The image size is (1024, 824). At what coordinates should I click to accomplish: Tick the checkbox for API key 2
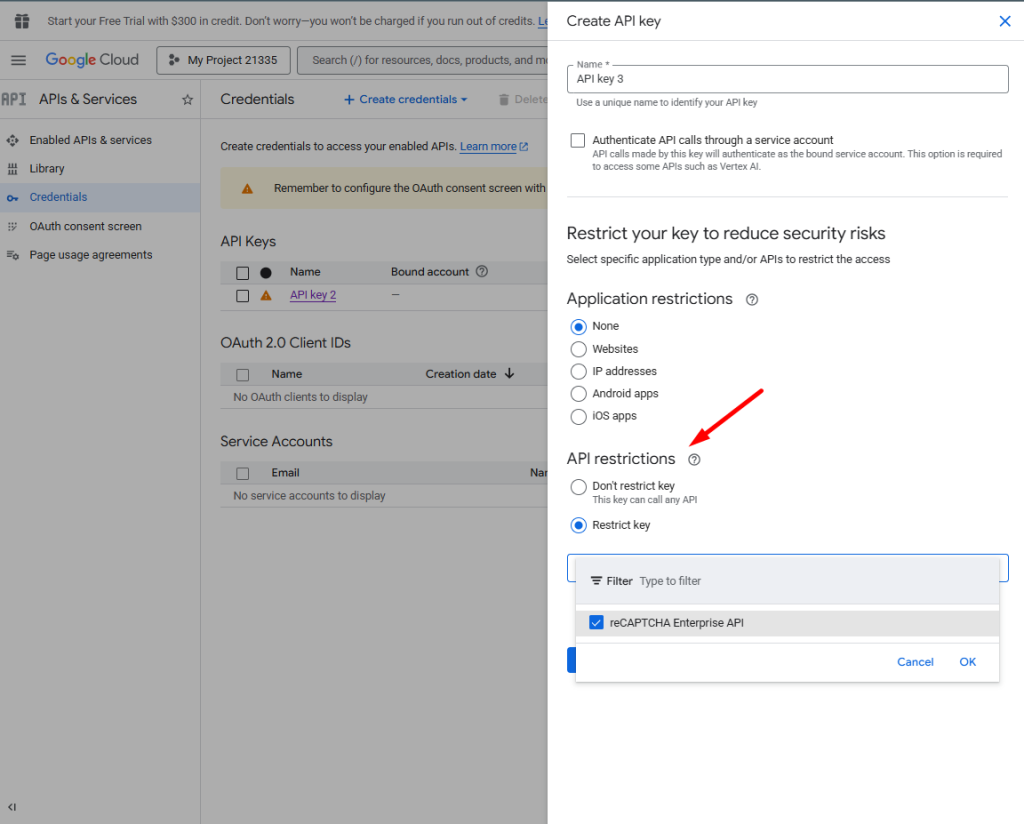tap(242, 296)
